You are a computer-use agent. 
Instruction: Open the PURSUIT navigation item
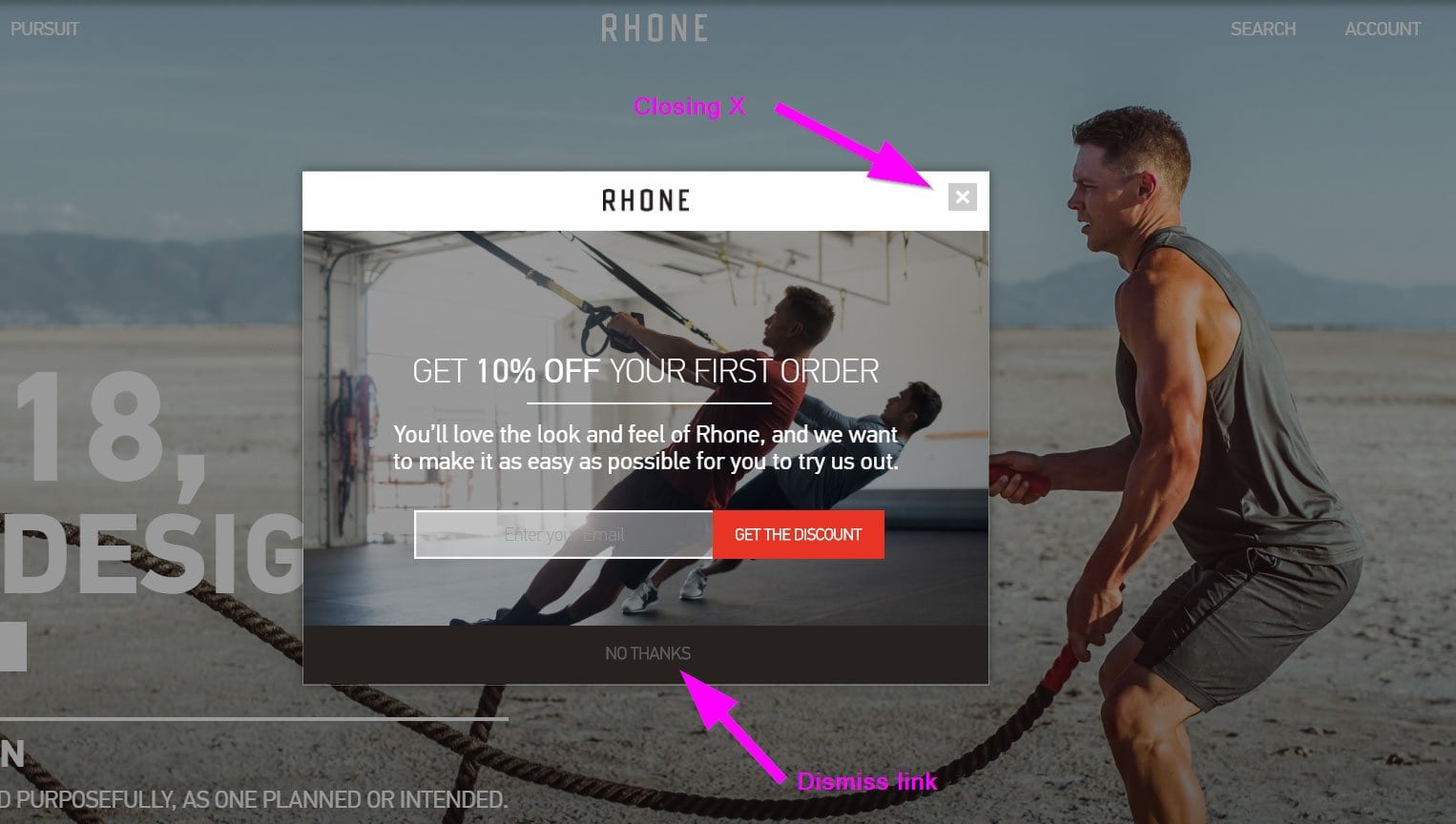45,29
